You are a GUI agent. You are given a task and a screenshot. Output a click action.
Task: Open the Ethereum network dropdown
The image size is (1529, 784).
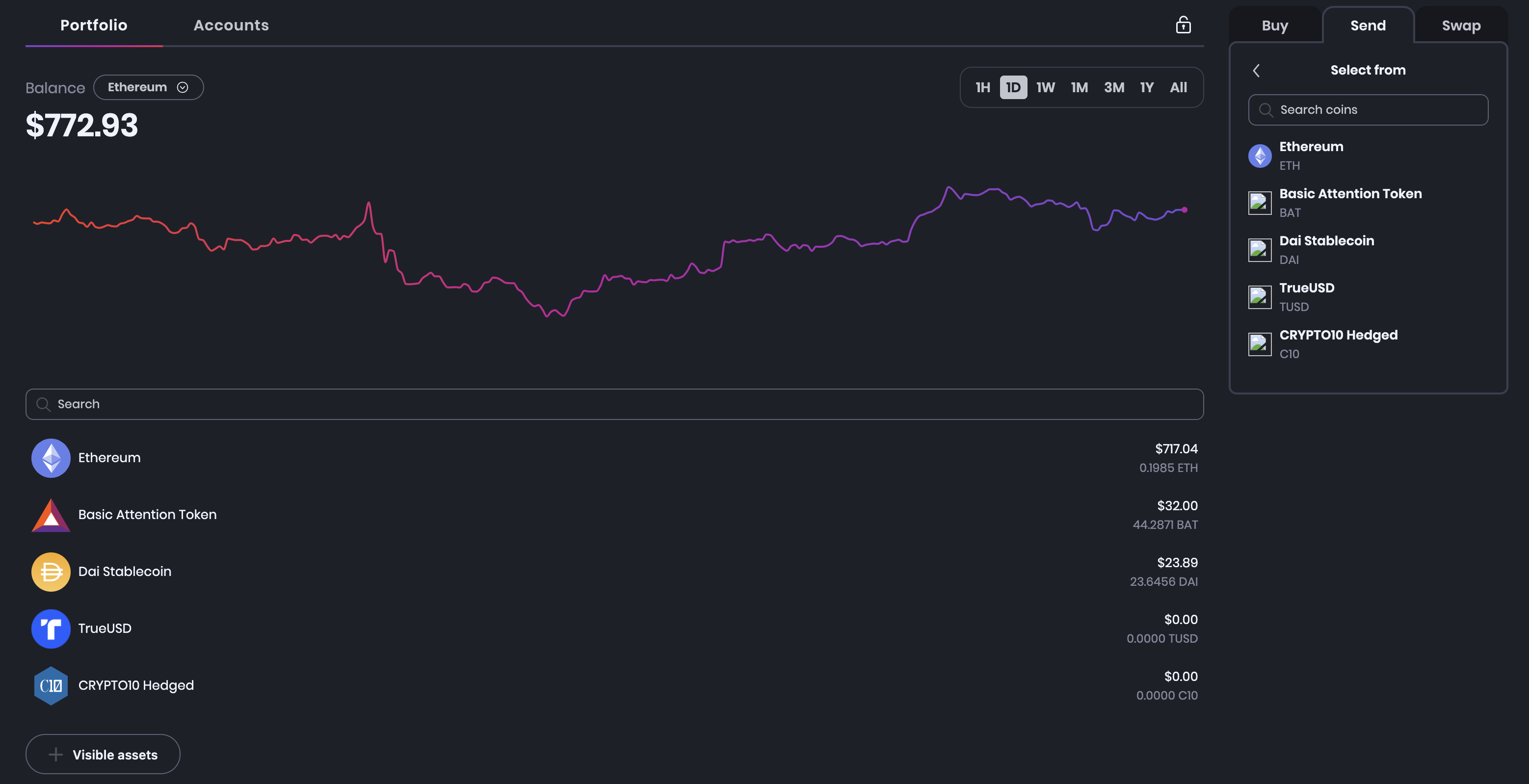[x=148, y=87]
